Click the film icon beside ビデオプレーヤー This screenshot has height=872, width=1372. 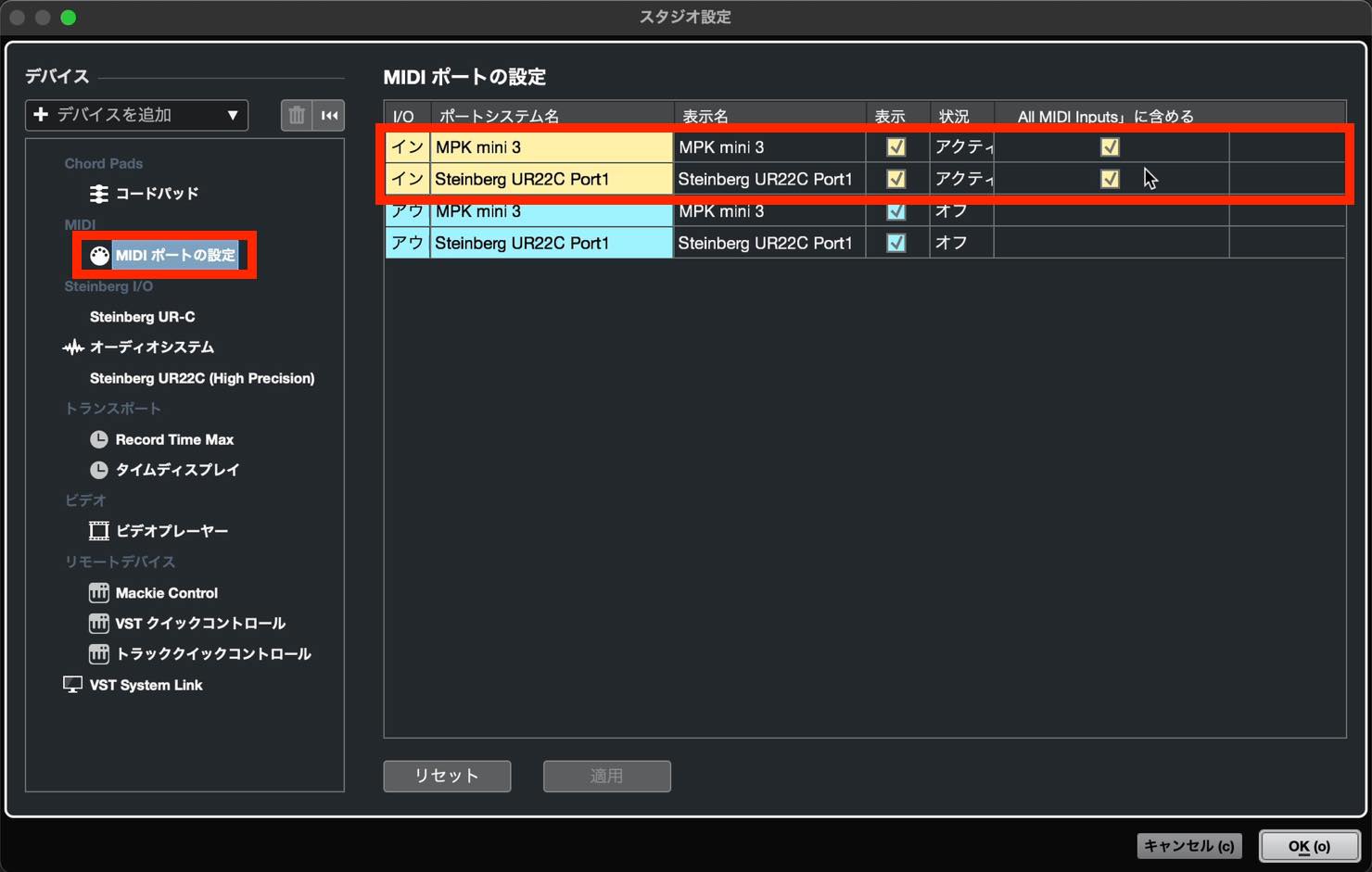(99, 531)
